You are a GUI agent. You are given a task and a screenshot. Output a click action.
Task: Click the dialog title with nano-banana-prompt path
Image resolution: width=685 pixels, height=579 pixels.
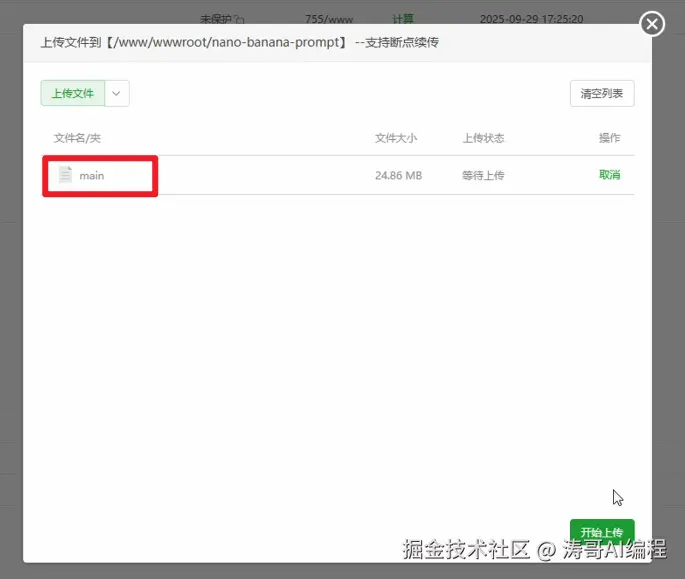click(x=239, y=42)
